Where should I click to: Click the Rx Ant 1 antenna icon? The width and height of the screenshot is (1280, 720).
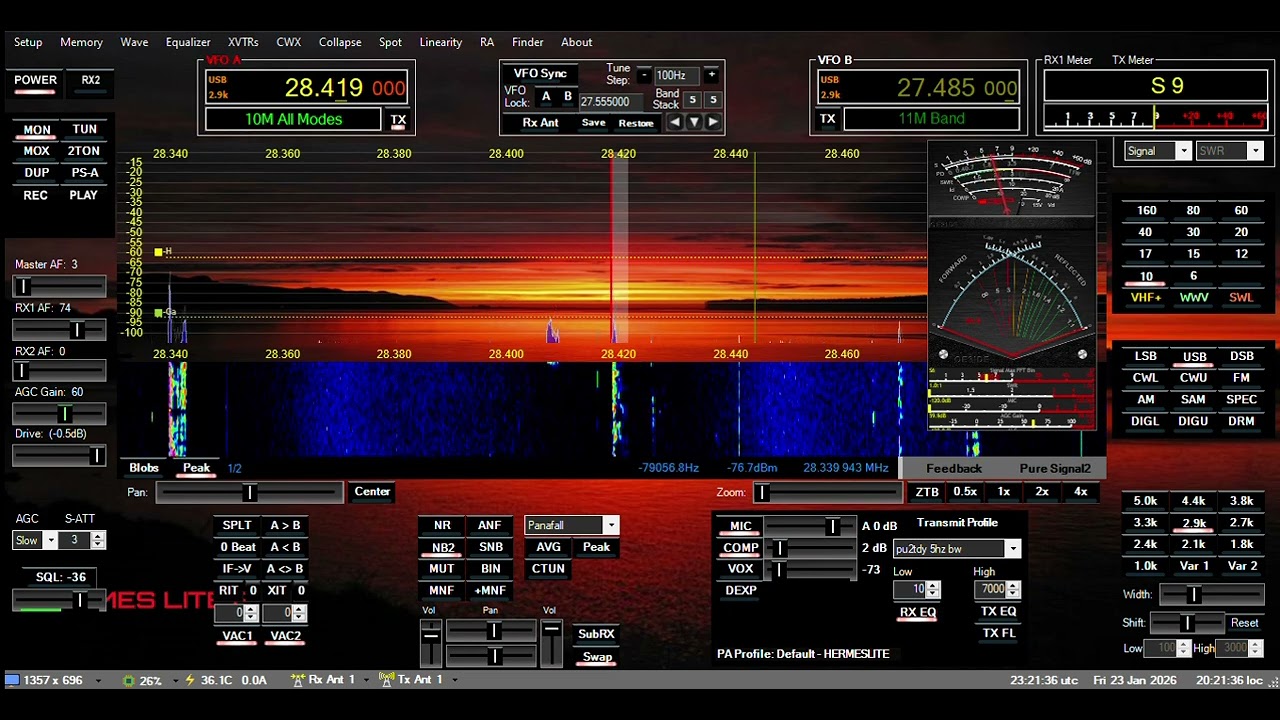coord(298,680)
